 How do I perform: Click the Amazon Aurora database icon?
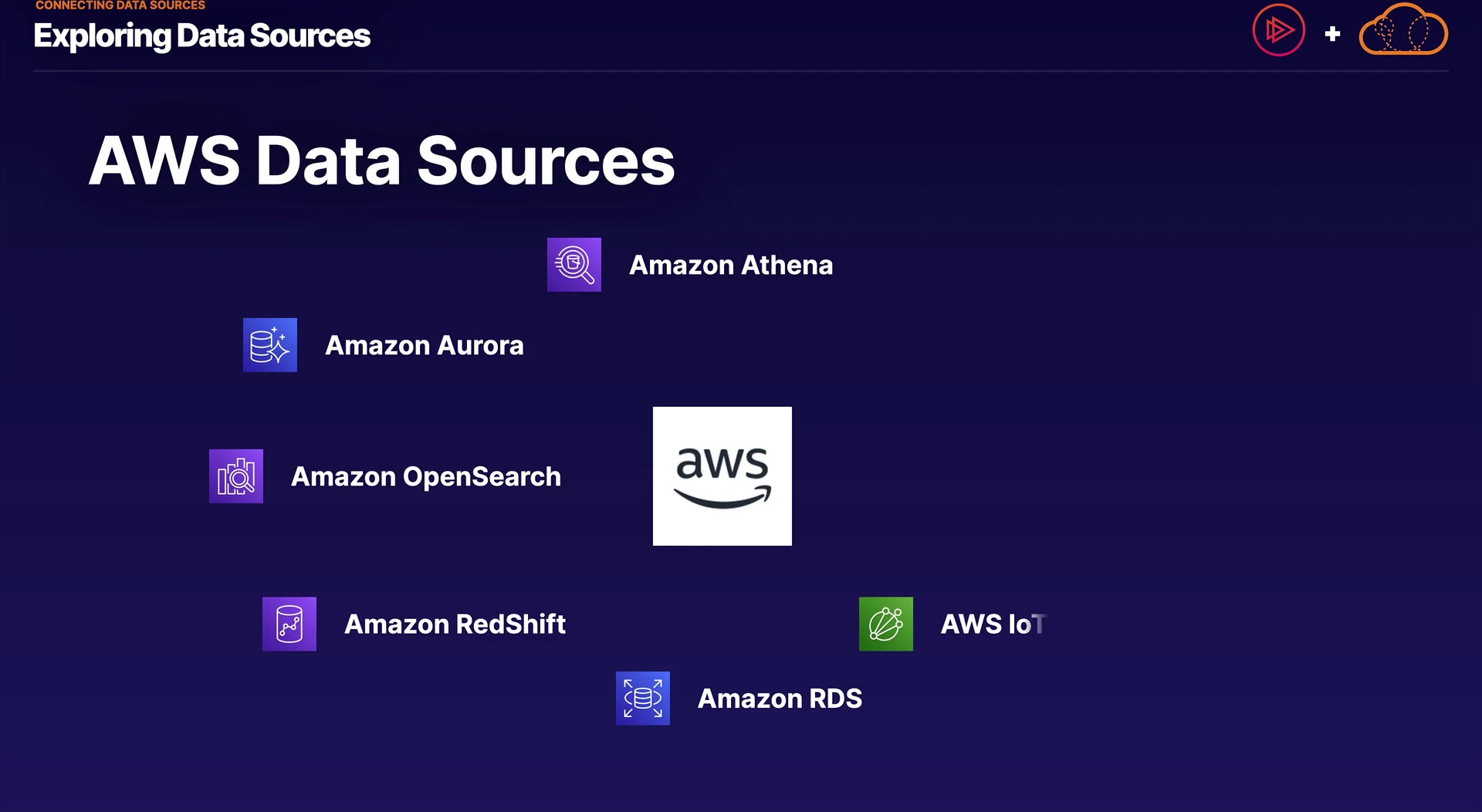269,345
